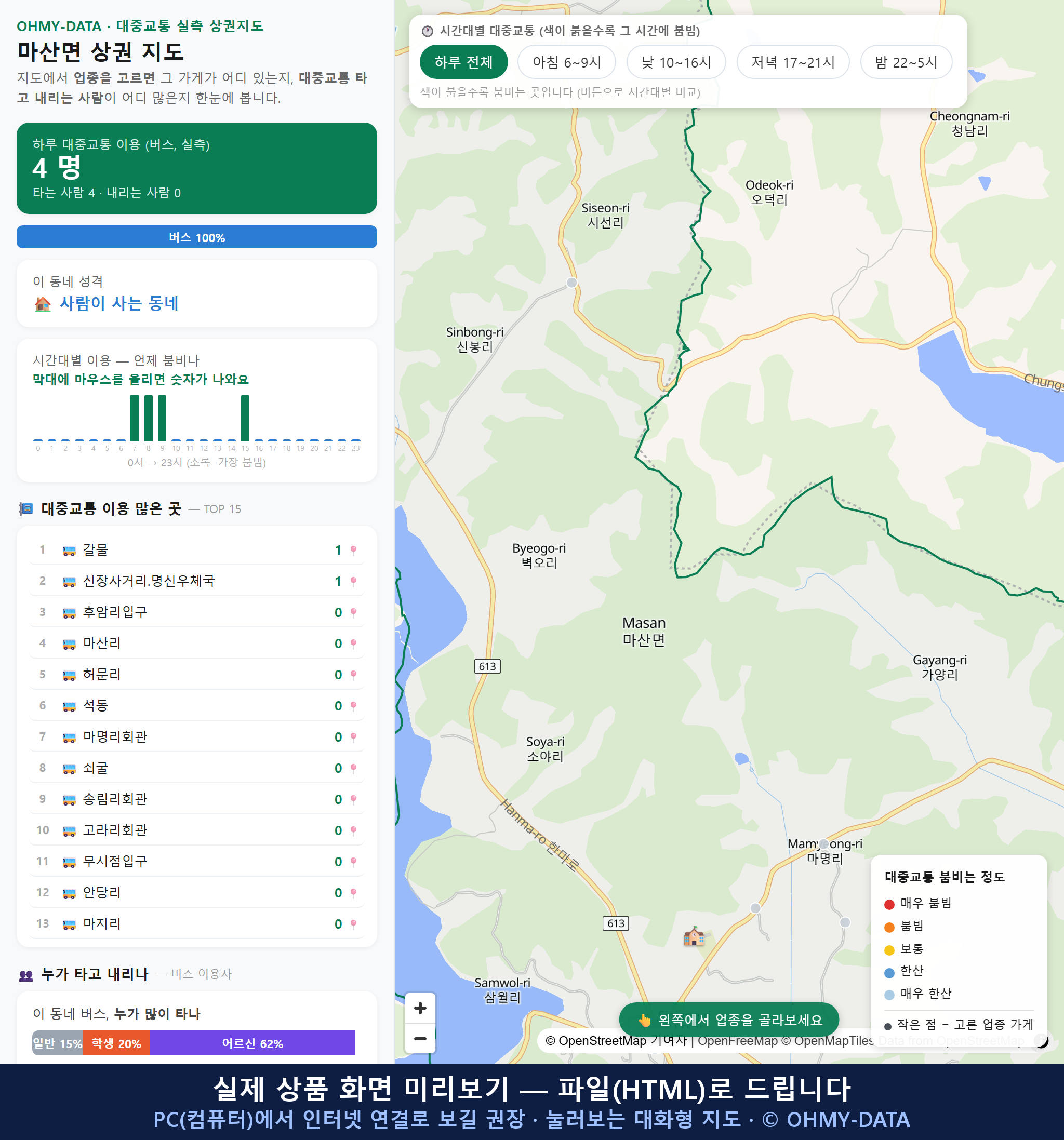Open the 갈물 stop row

pos(197,550)
